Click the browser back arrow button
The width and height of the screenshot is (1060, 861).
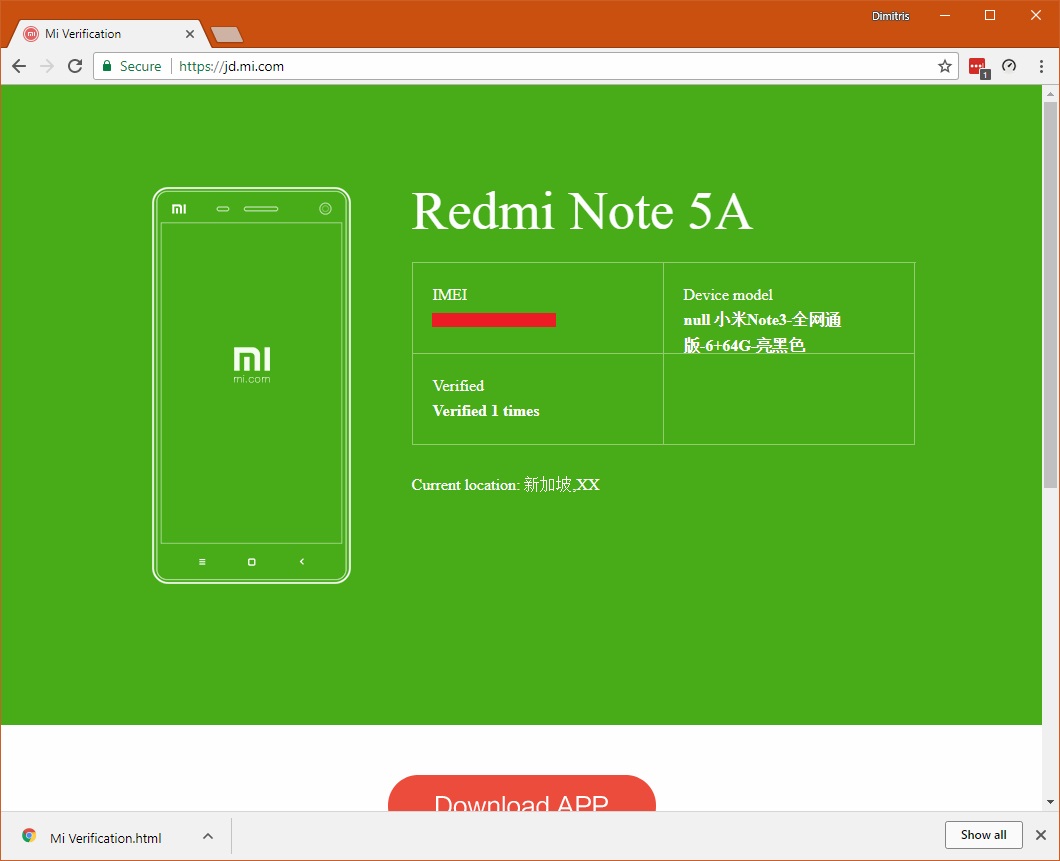tap(19, 66)
